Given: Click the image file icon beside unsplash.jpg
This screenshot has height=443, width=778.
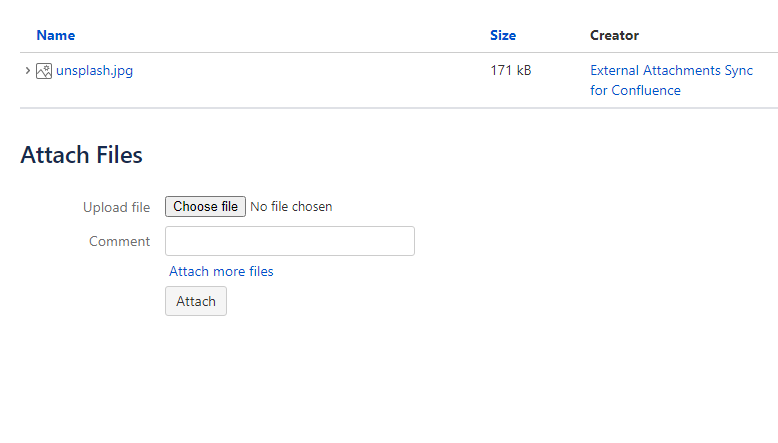Looking at the screenshot, I should [x=44, y=71].
